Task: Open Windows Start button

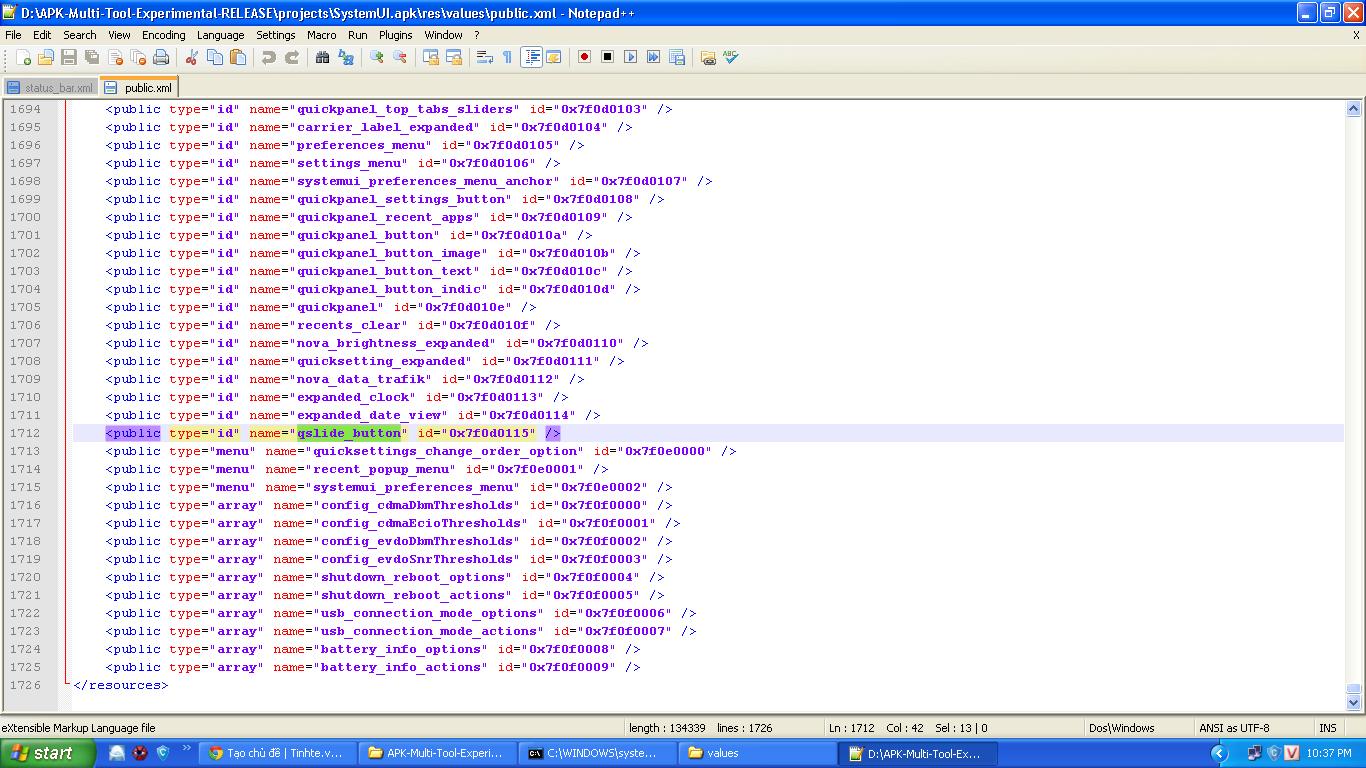Action: [47, 753]
